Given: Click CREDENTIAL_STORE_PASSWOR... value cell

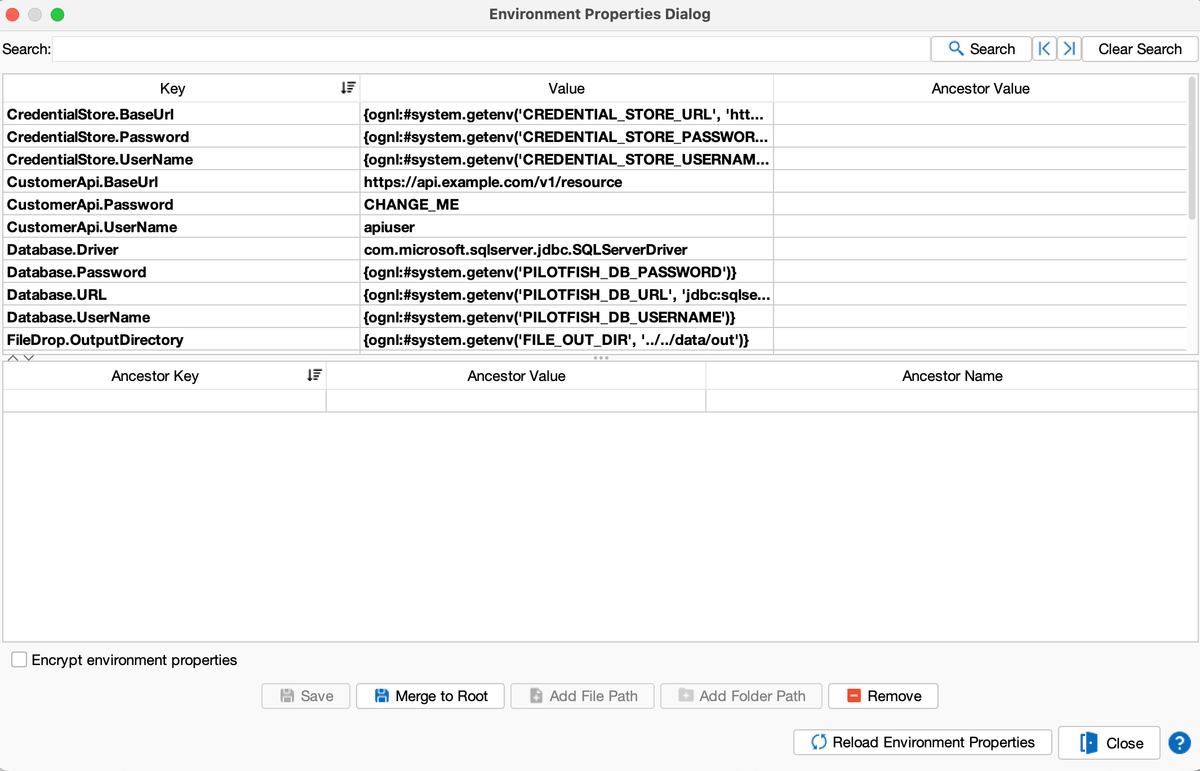Looking at the screenshot, I should pyautogui.click(x=566, y=137).
